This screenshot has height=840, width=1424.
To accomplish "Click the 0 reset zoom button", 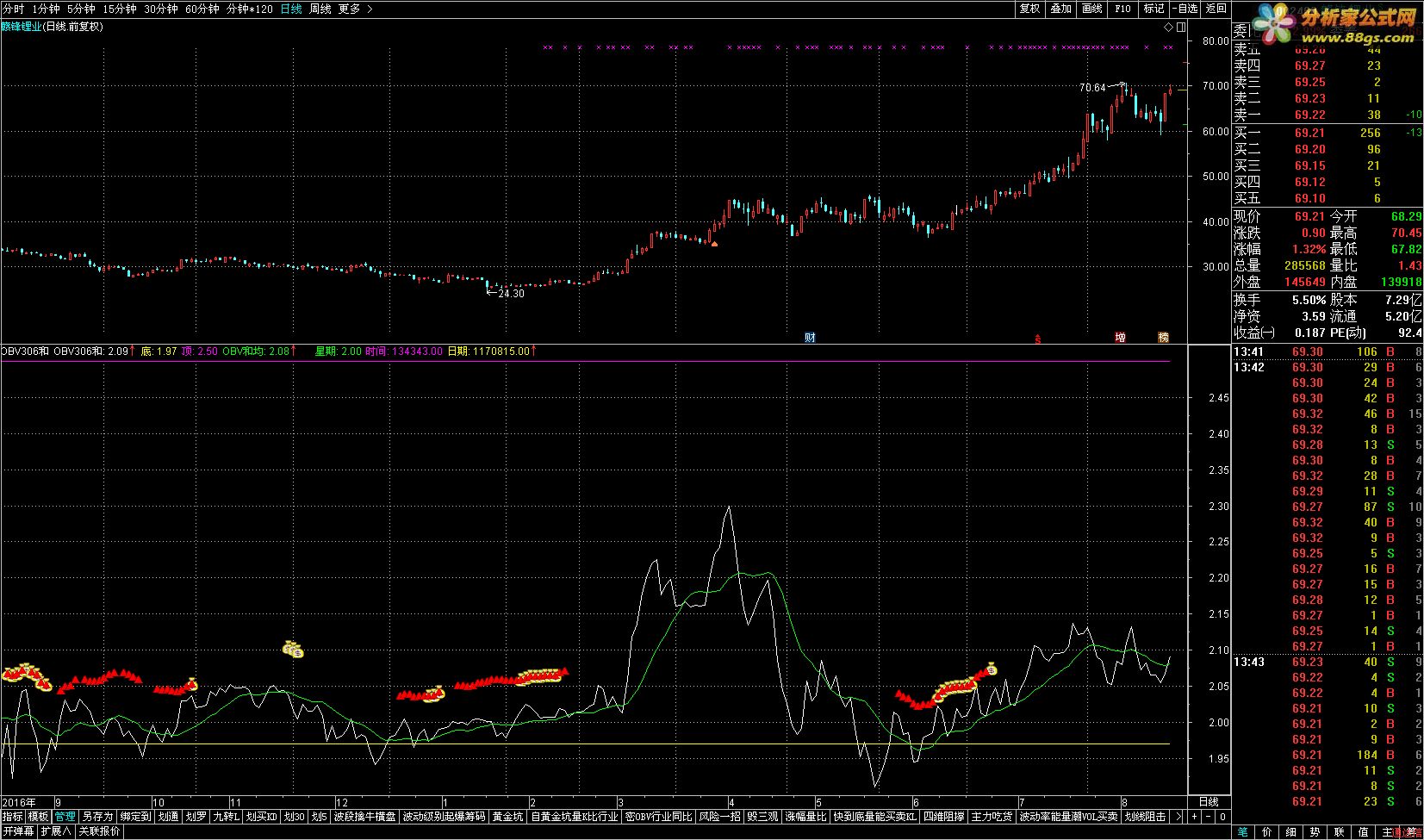I will pyautogui.click(x=1222, y=816).
